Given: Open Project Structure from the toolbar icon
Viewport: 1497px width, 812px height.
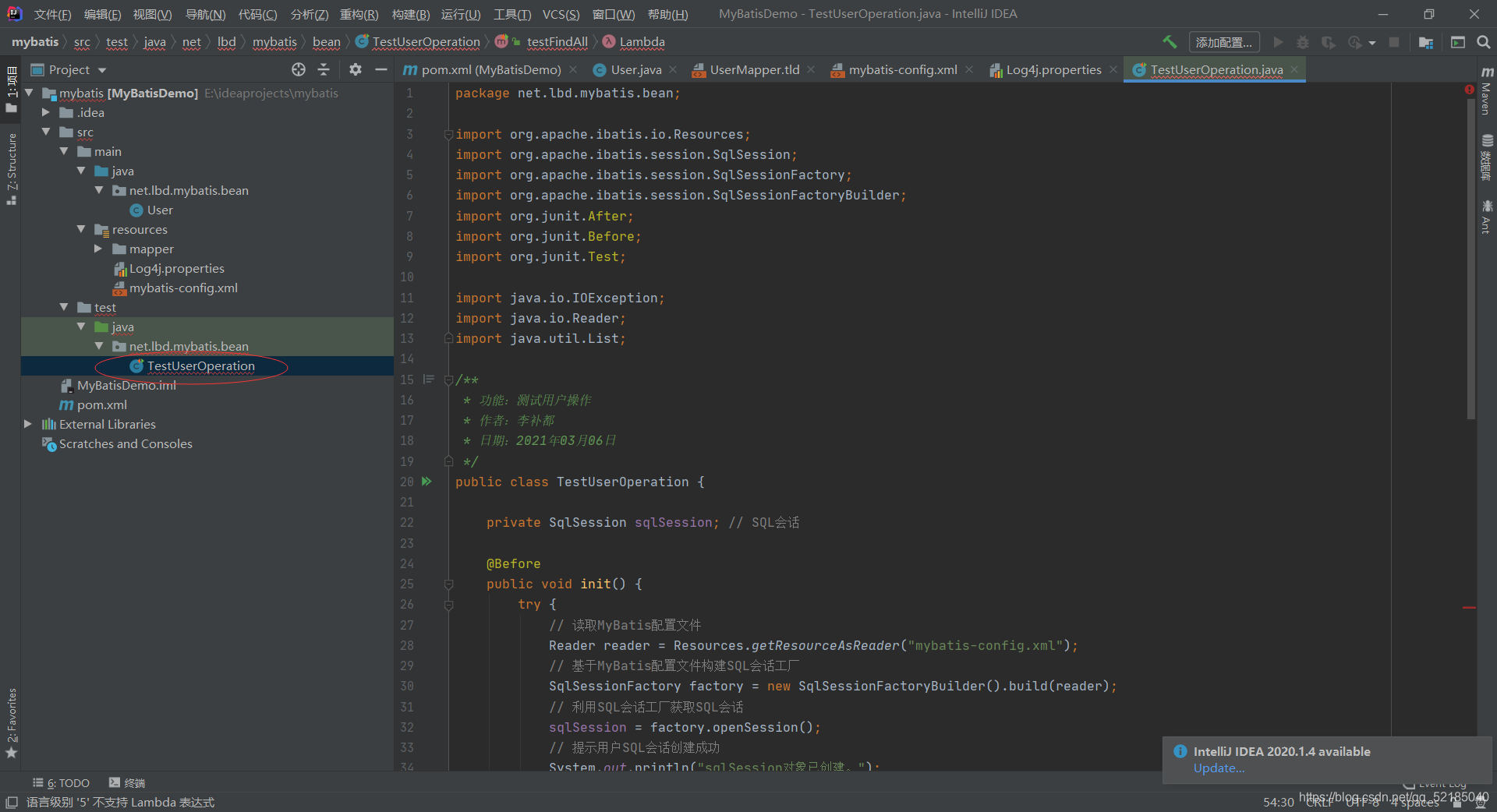Looking at the screenshot, I should click(x=1426, y=42).
